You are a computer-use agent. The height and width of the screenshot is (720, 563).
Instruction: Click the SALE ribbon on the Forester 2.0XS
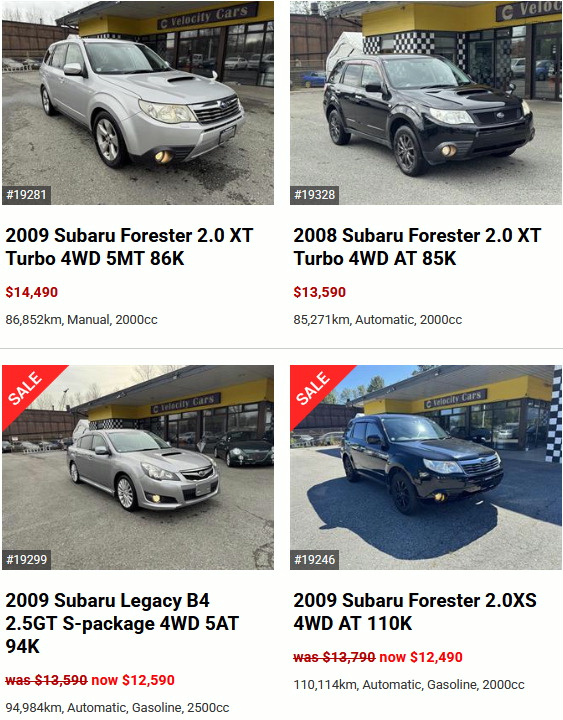tap(314, 388)
